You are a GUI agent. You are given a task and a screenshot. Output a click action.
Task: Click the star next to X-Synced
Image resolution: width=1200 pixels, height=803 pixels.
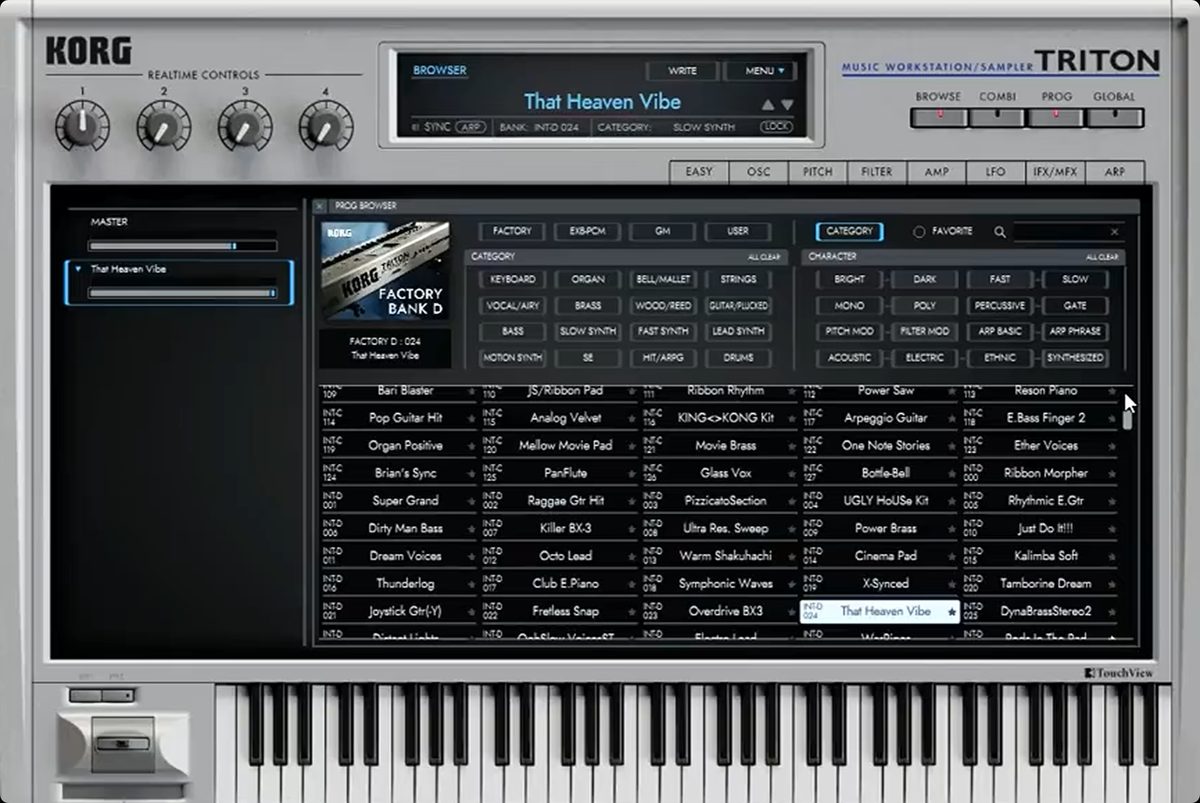[951, 584]
